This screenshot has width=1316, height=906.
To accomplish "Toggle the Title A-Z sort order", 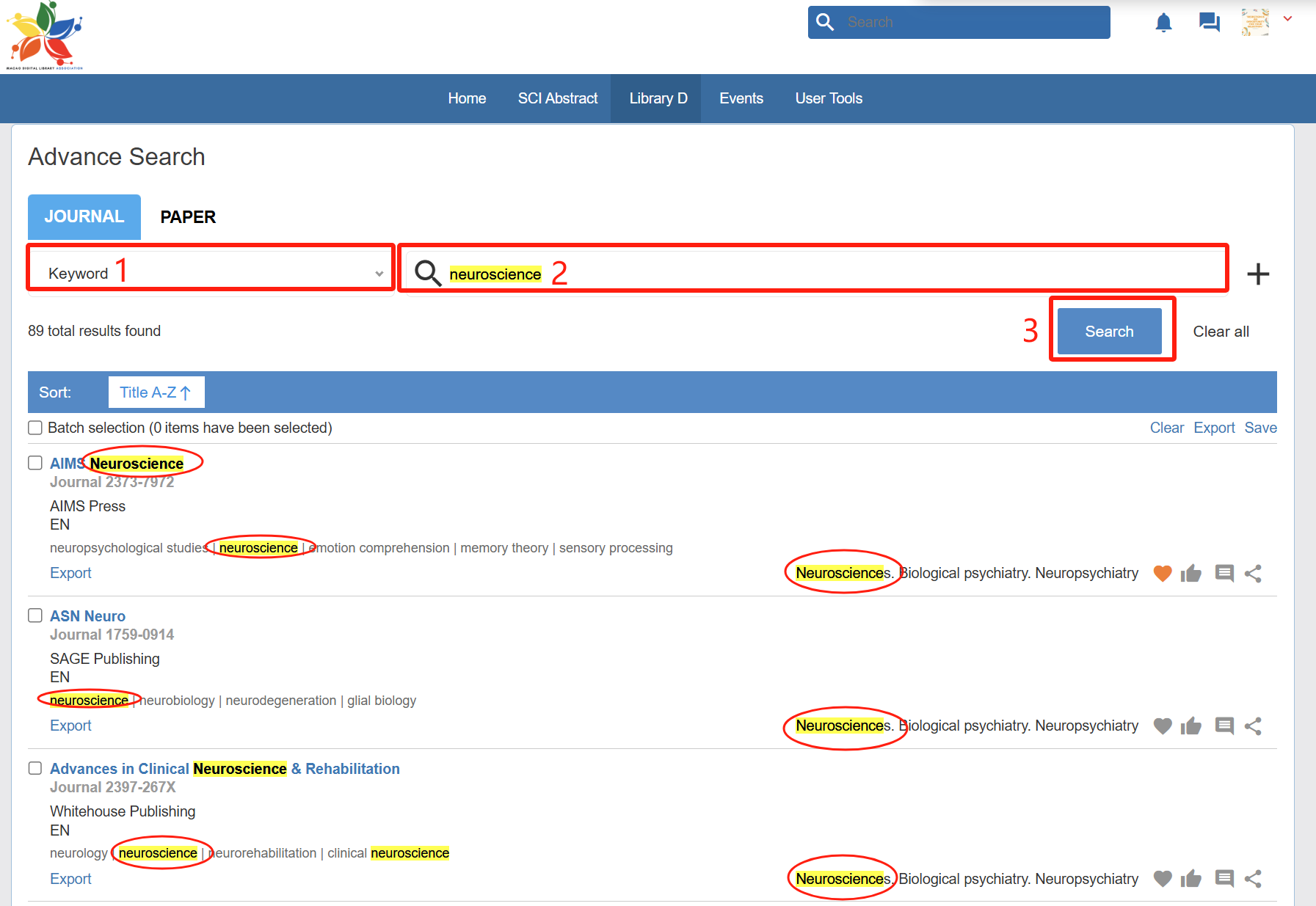I will click(156, 392).
